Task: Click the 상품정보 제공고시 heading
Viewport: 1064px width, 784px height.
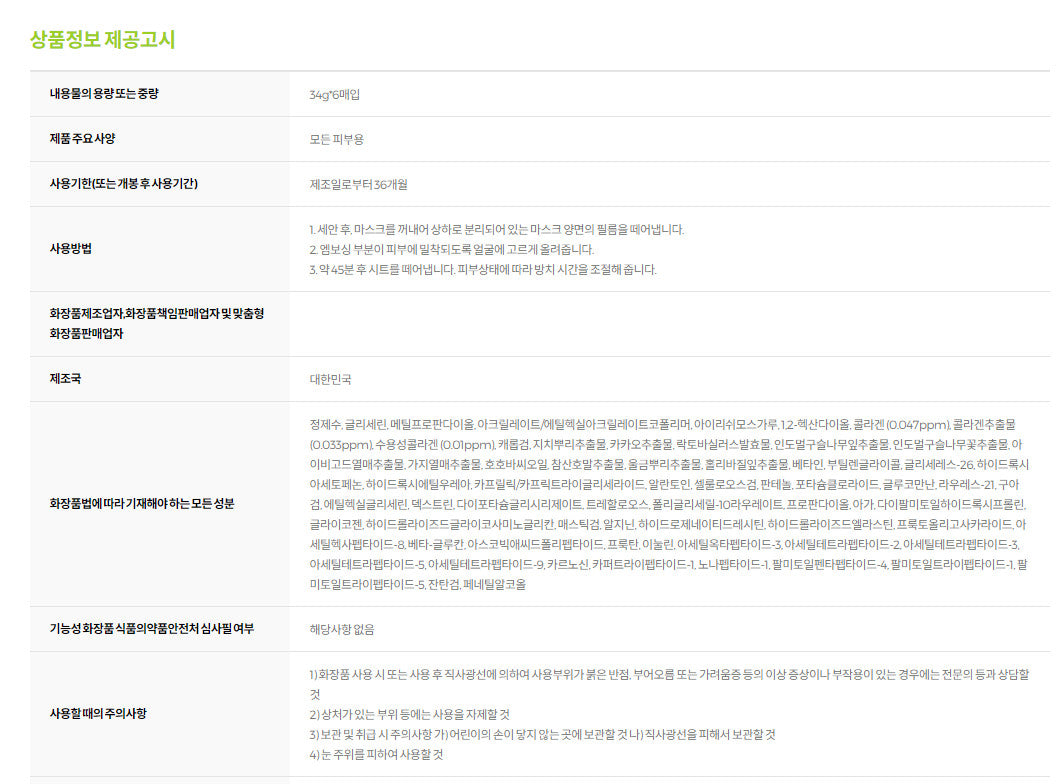Action: click(x=103, y=40)
